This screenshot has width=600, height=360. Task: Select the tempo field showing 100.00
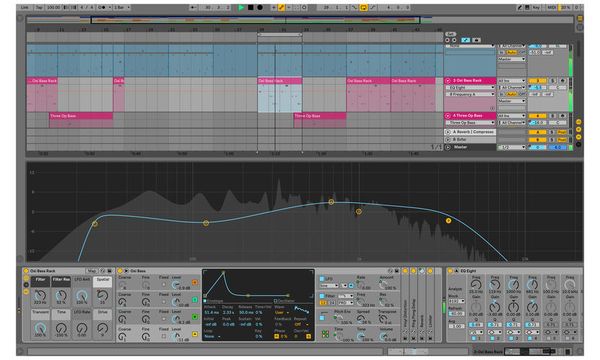pos(53,7)
